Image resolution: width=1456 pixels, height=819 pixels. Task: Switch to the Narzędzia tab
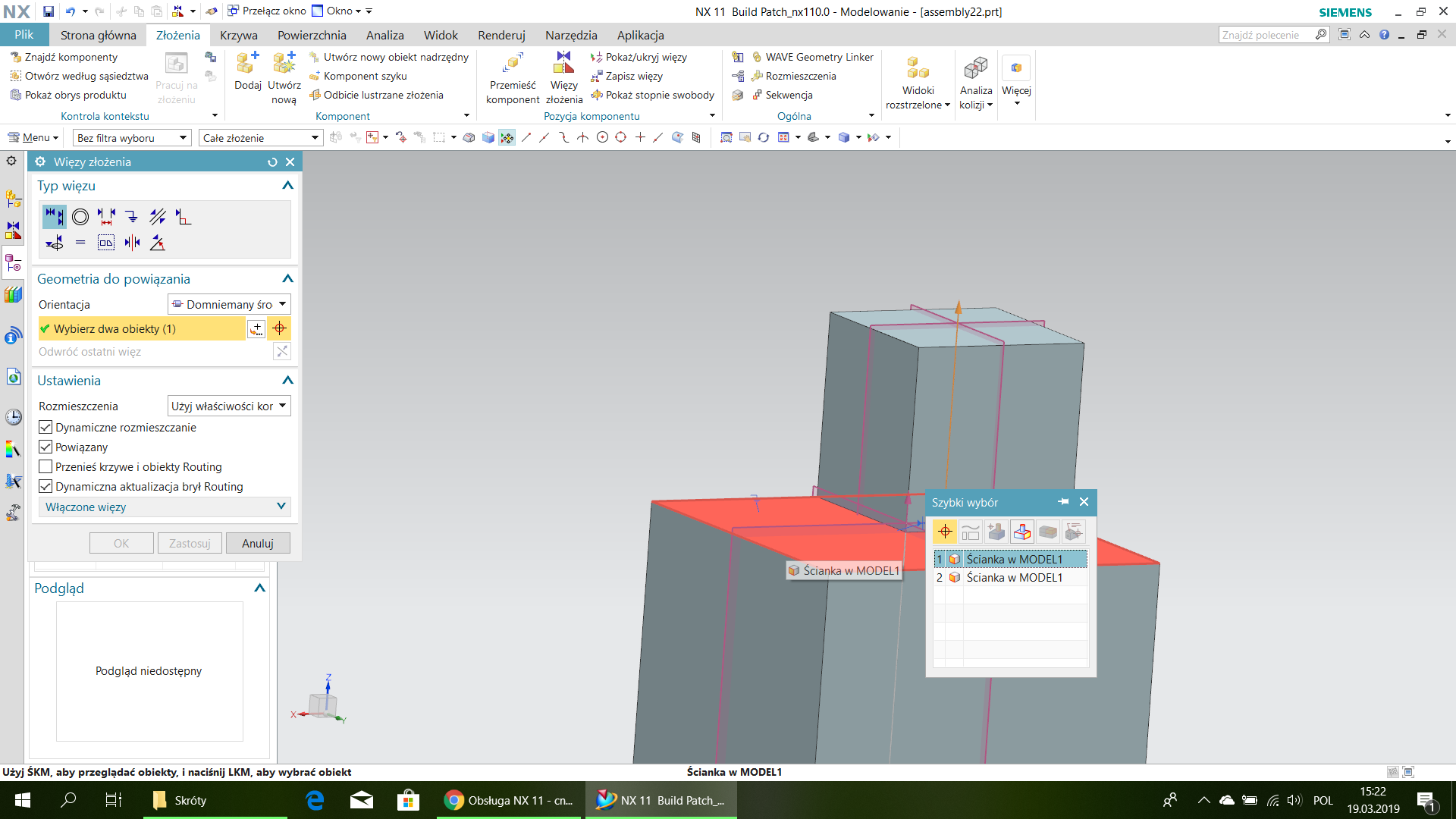tap(571, 35)
